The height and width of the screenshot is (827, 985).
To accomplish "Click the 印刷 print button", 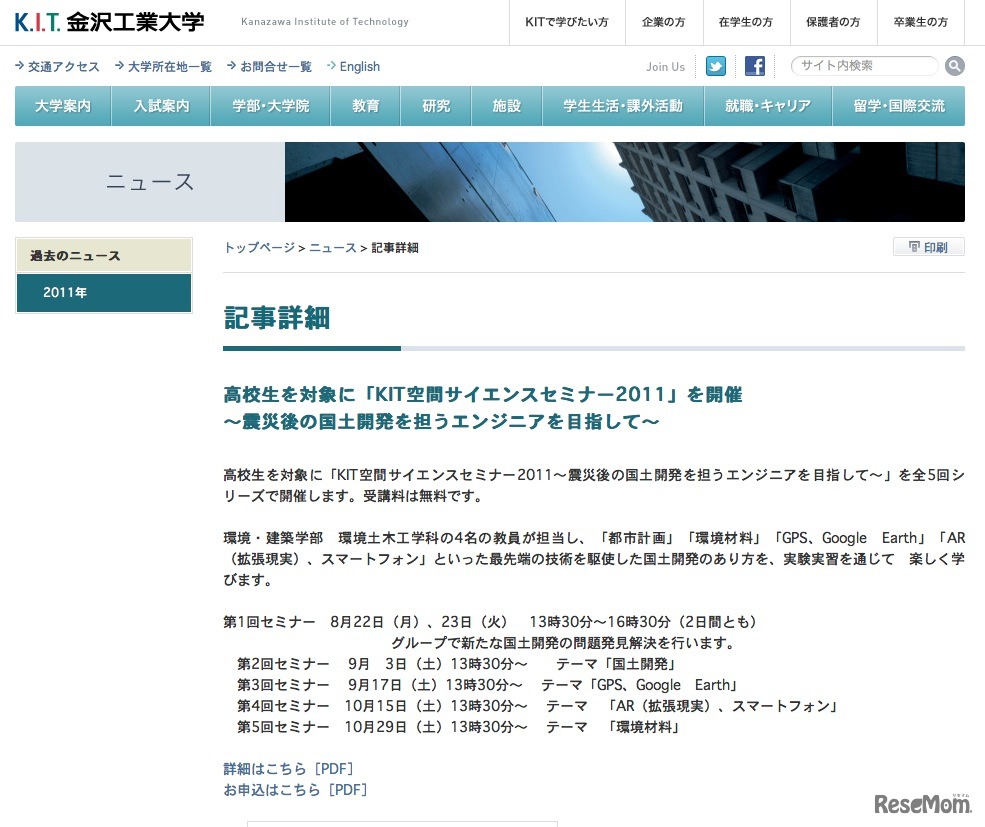I will [928, 247].
